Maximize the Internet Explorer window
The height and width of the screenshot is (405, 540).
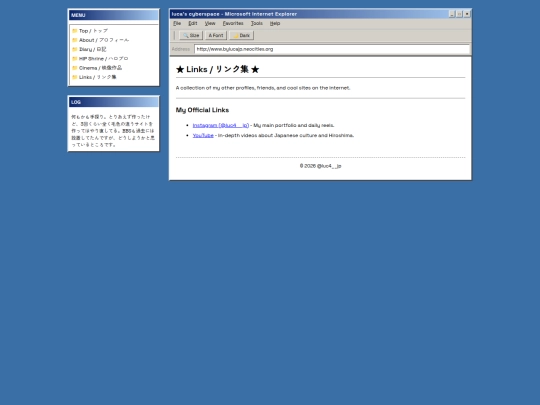coord(459,14)
